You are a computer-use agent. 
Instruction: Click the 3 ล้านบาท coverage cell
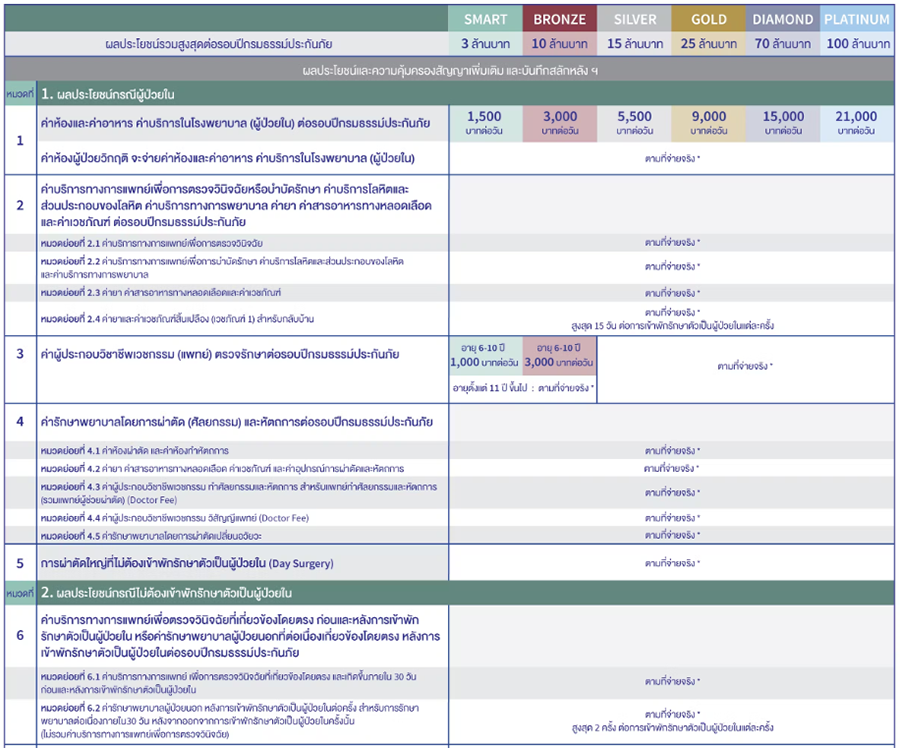pyautogui.click(x=485, y=44)
